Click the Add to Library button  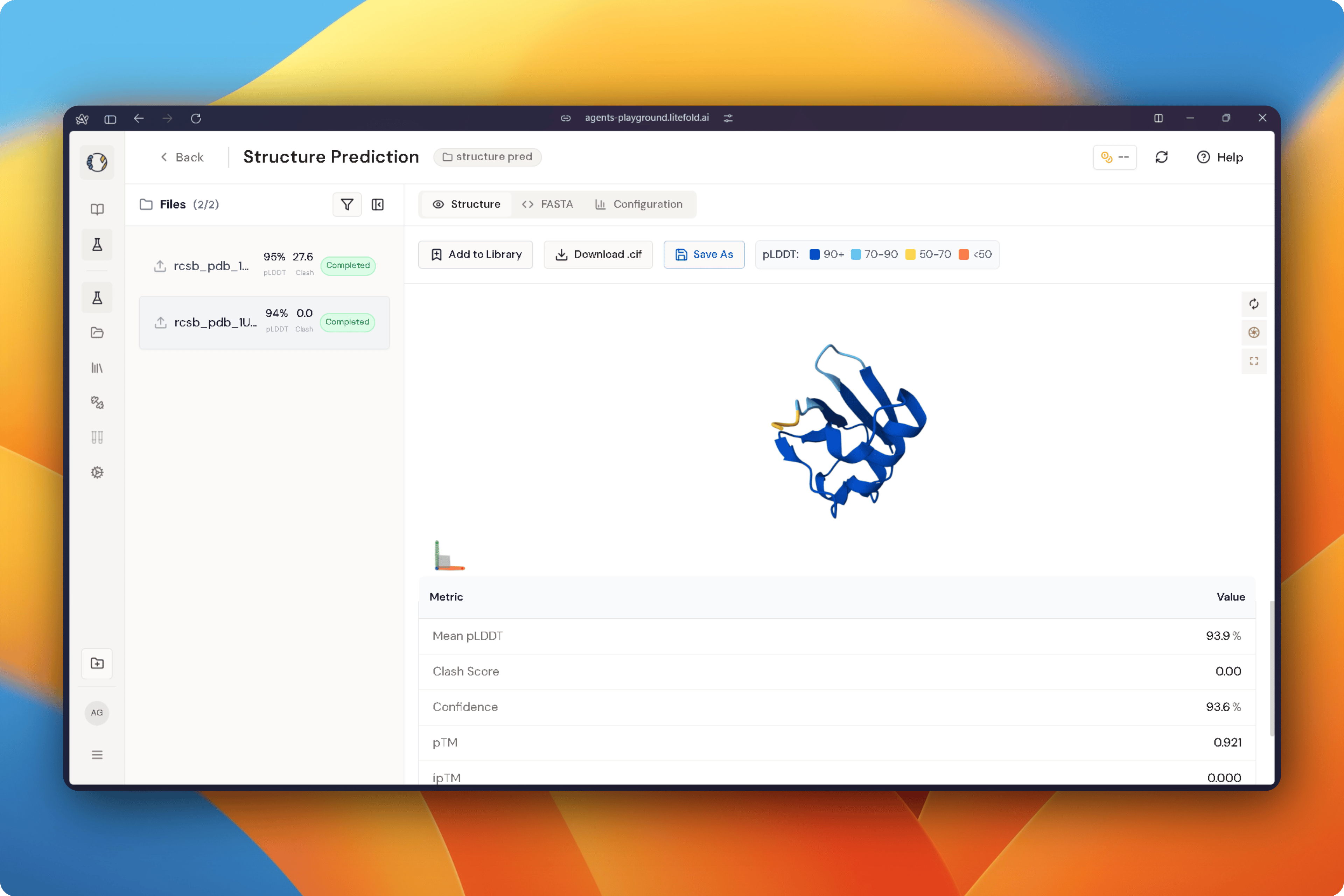tap(475, 254)
